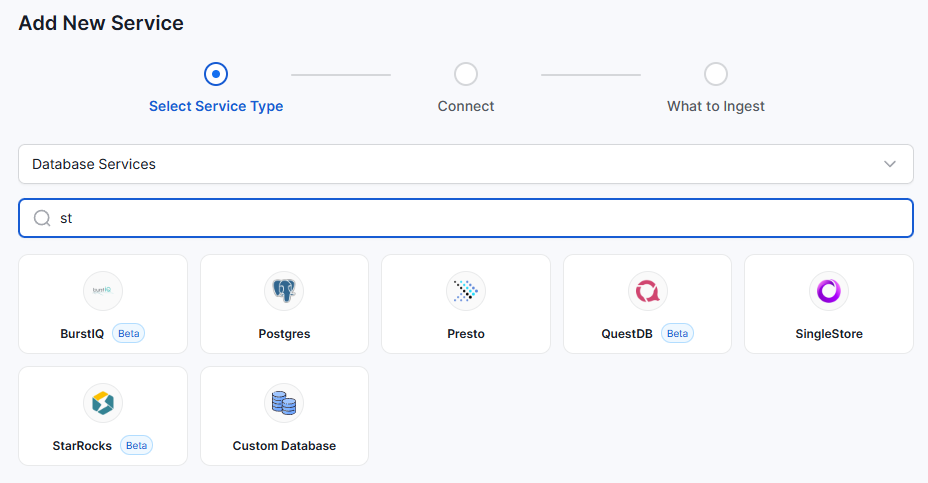Click the StarRocks service name
928x483 pixels.
82,446
